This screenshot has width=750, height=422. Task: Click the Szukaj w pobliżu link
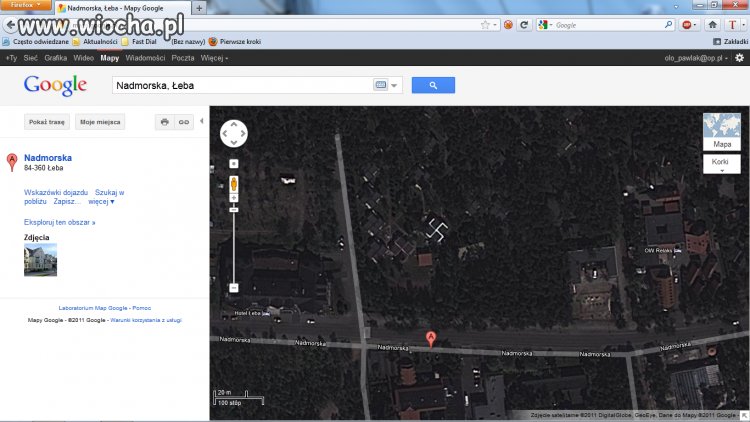[x=74, y=197]
